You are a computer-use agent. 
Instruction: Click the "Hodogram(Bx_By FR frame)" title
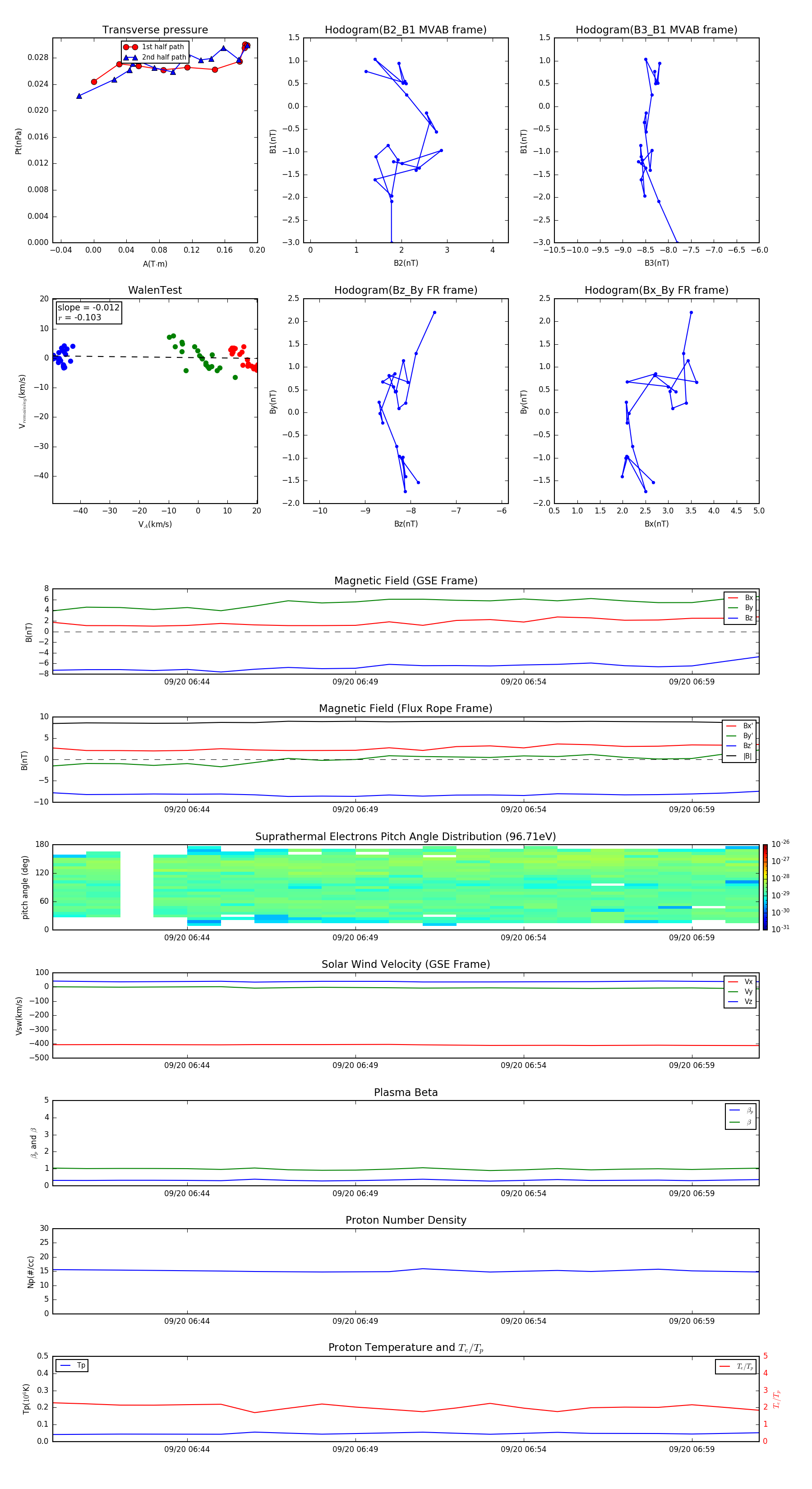[x=656, y=290]
